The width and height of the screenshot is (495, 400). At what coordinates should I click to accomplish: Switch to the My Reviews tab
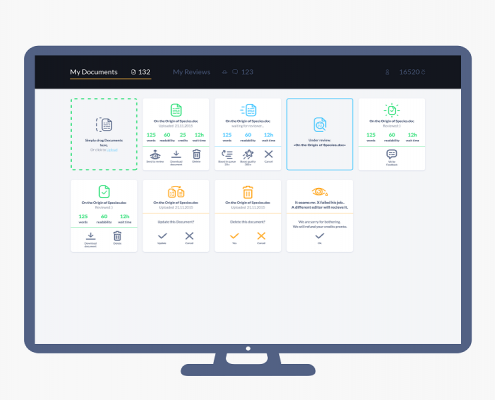click(191, 72)
